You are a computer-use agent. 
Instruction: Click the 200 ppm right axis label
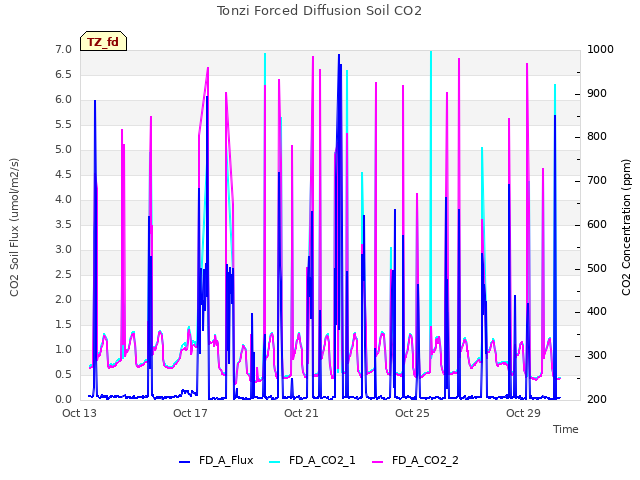tap(597, 400)
